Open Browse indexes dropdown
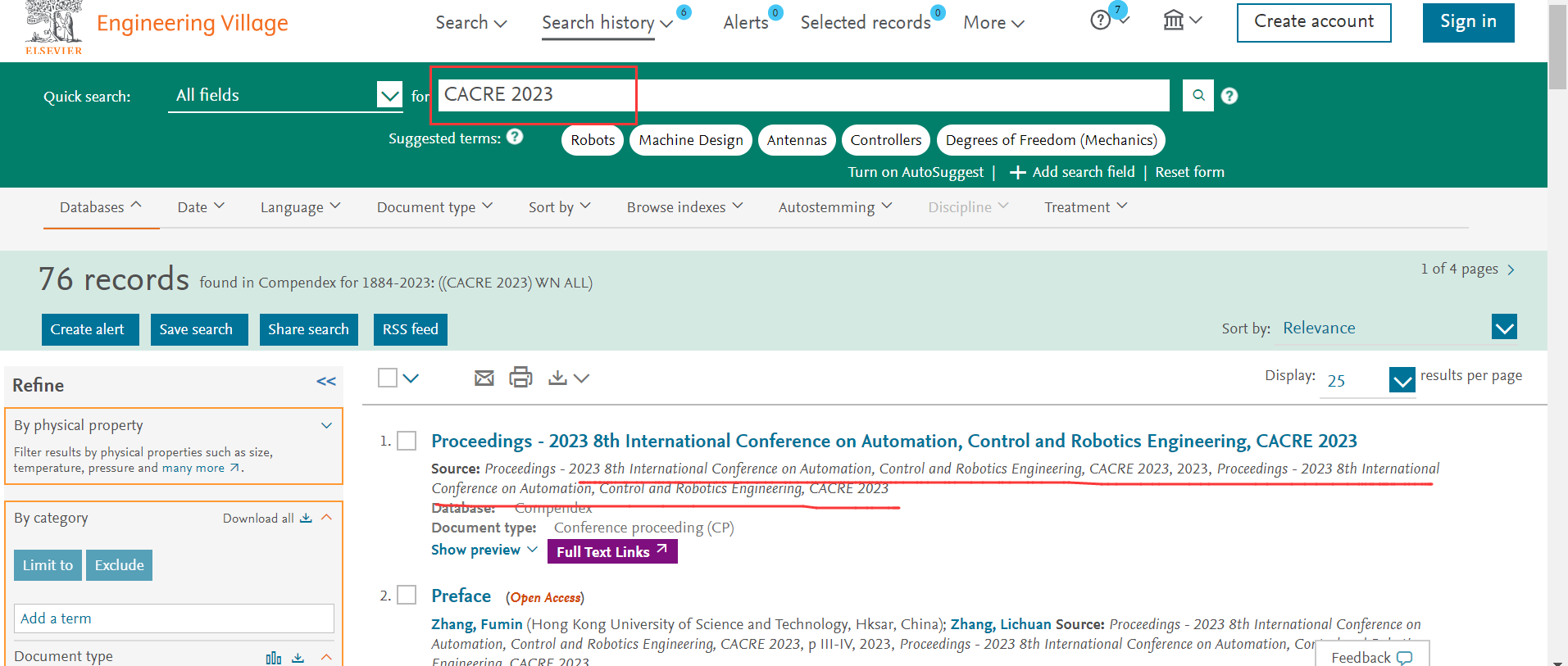Viewport: 1568px width, 666px height. [684, 207]
